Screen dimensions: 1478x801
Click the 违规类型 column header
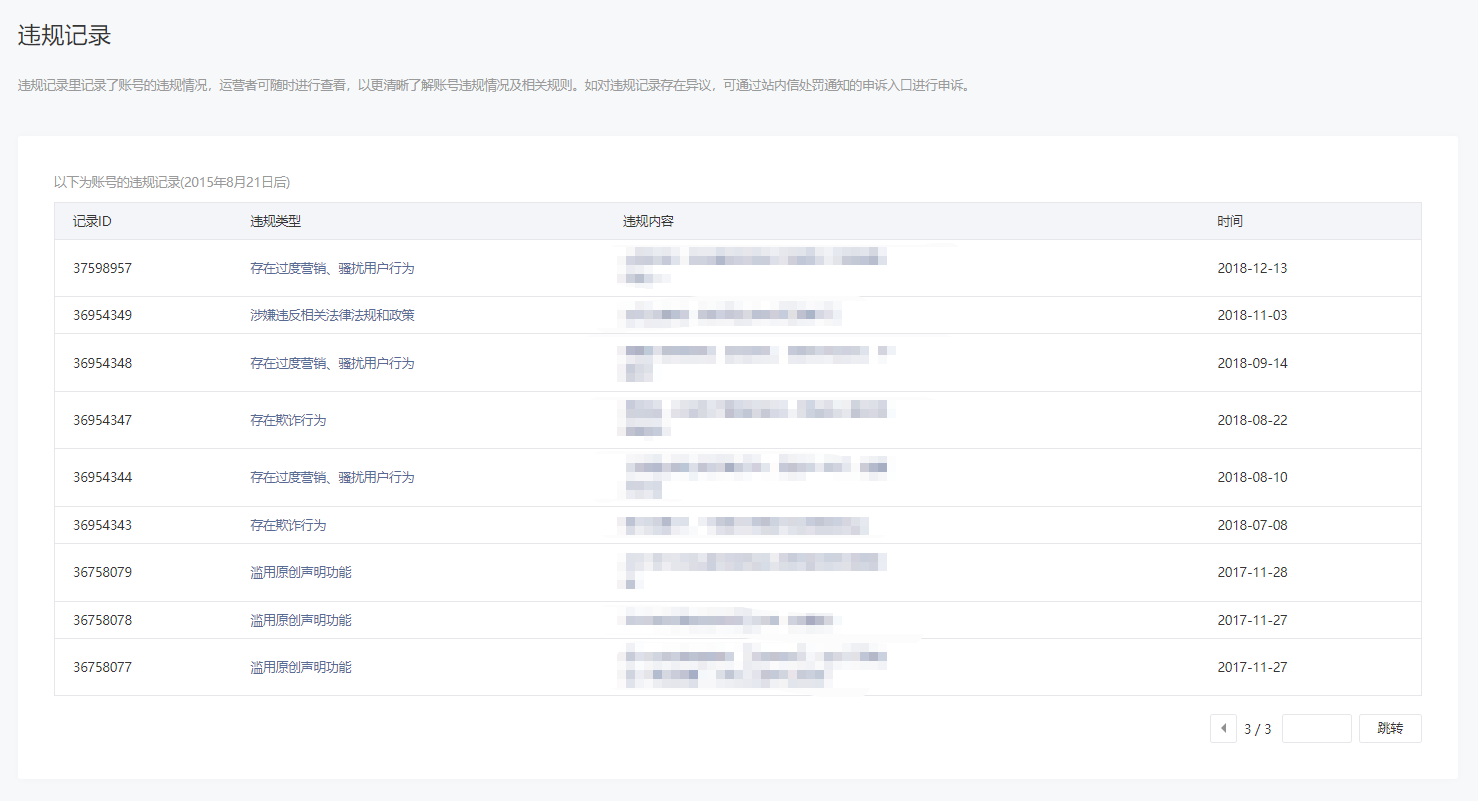pos(275,221)
